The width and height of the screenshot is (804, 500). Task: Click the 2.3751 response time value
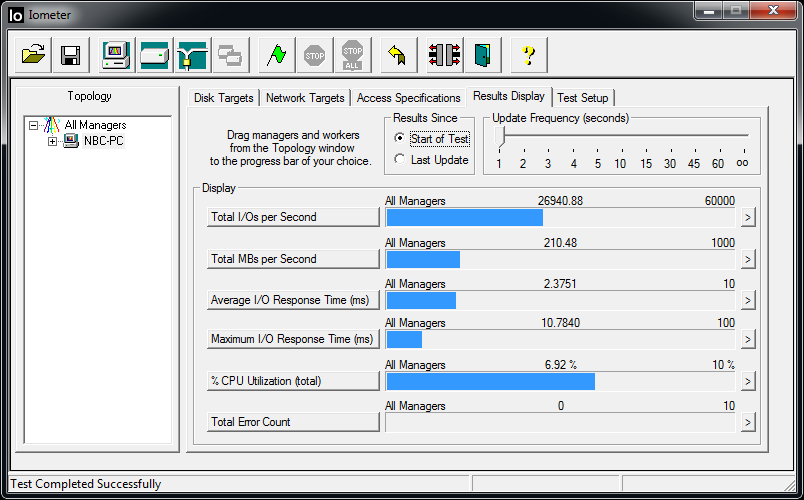click(x=560, y=284)
